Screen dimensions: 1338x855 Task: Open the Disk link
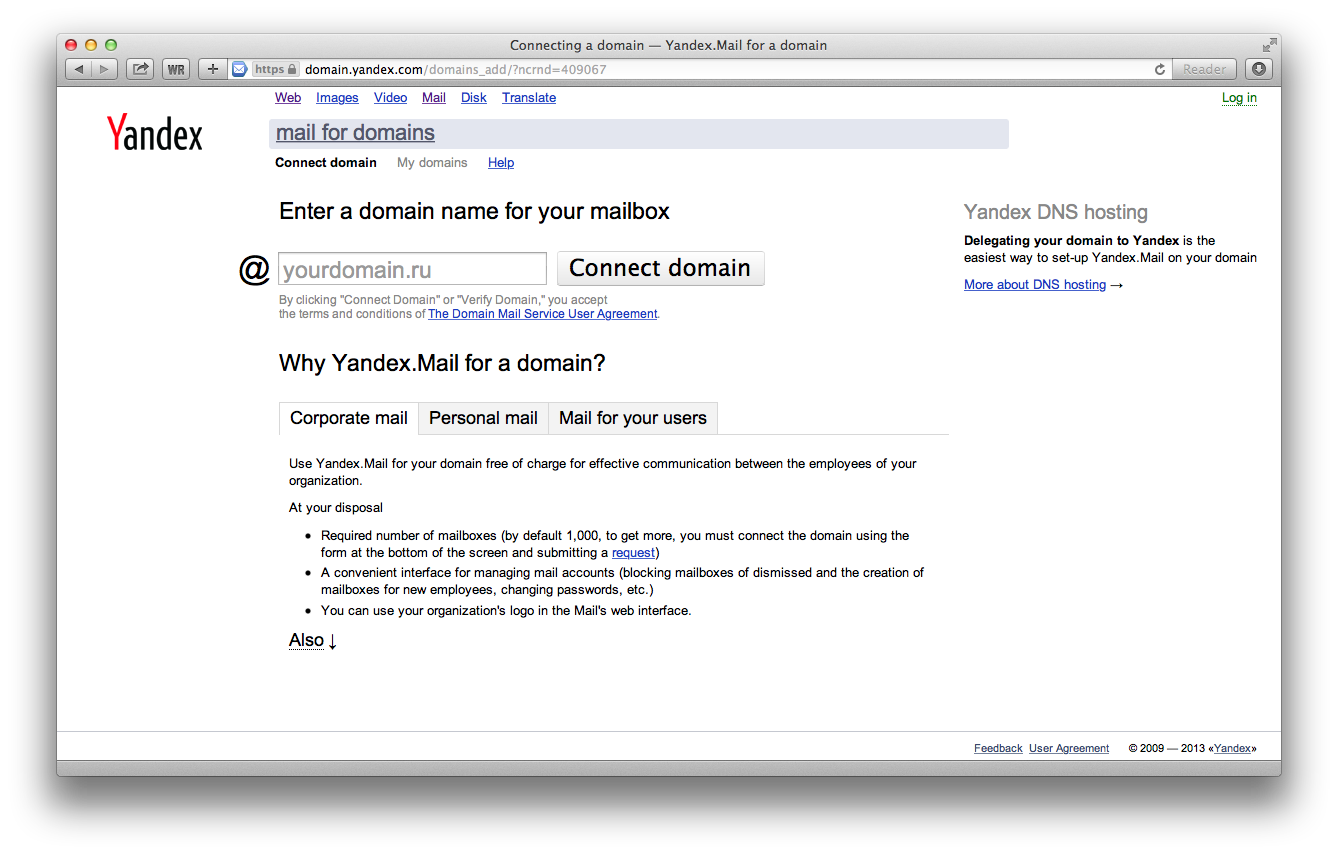(x=474, y=98)
